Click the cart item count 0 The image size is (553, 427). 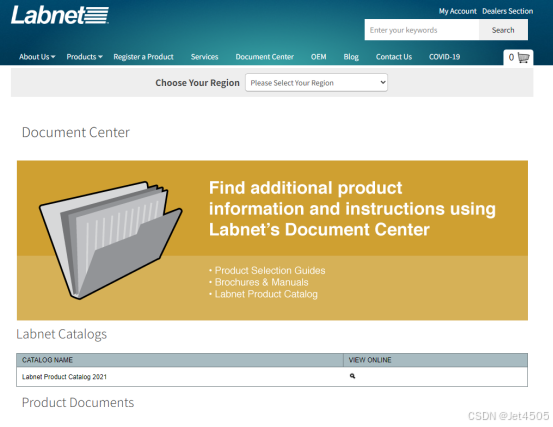click(511, 57)
